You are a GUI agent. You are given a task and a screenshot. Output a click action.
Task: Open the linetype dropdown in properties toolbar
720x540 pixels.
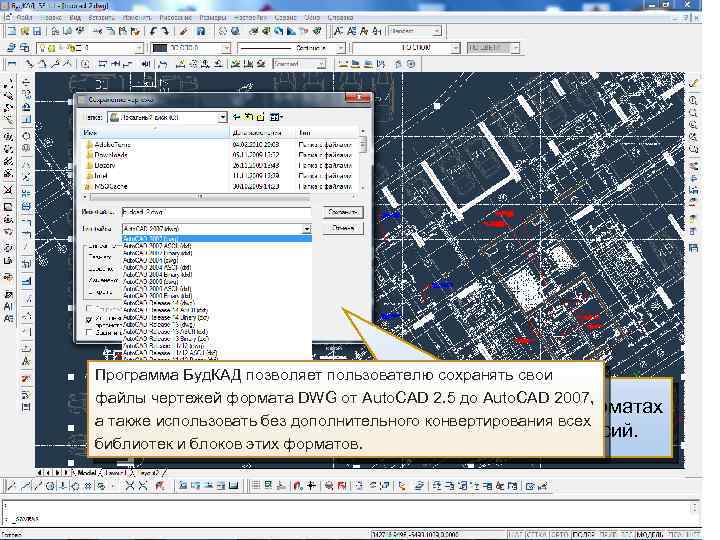tap(340, 47)
